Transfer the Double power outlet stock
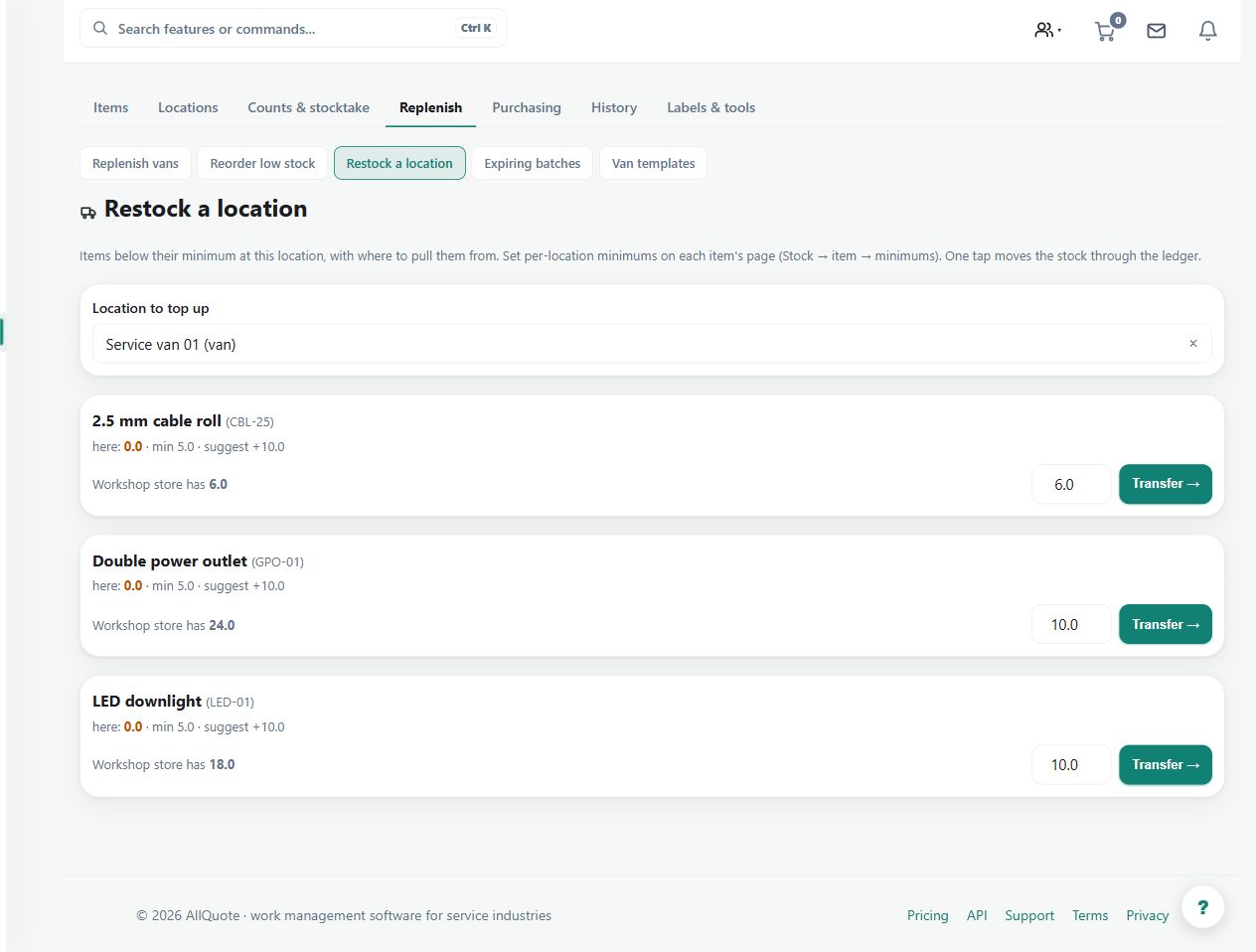This screenshot has width=1256, height=952. point(1166,624)
